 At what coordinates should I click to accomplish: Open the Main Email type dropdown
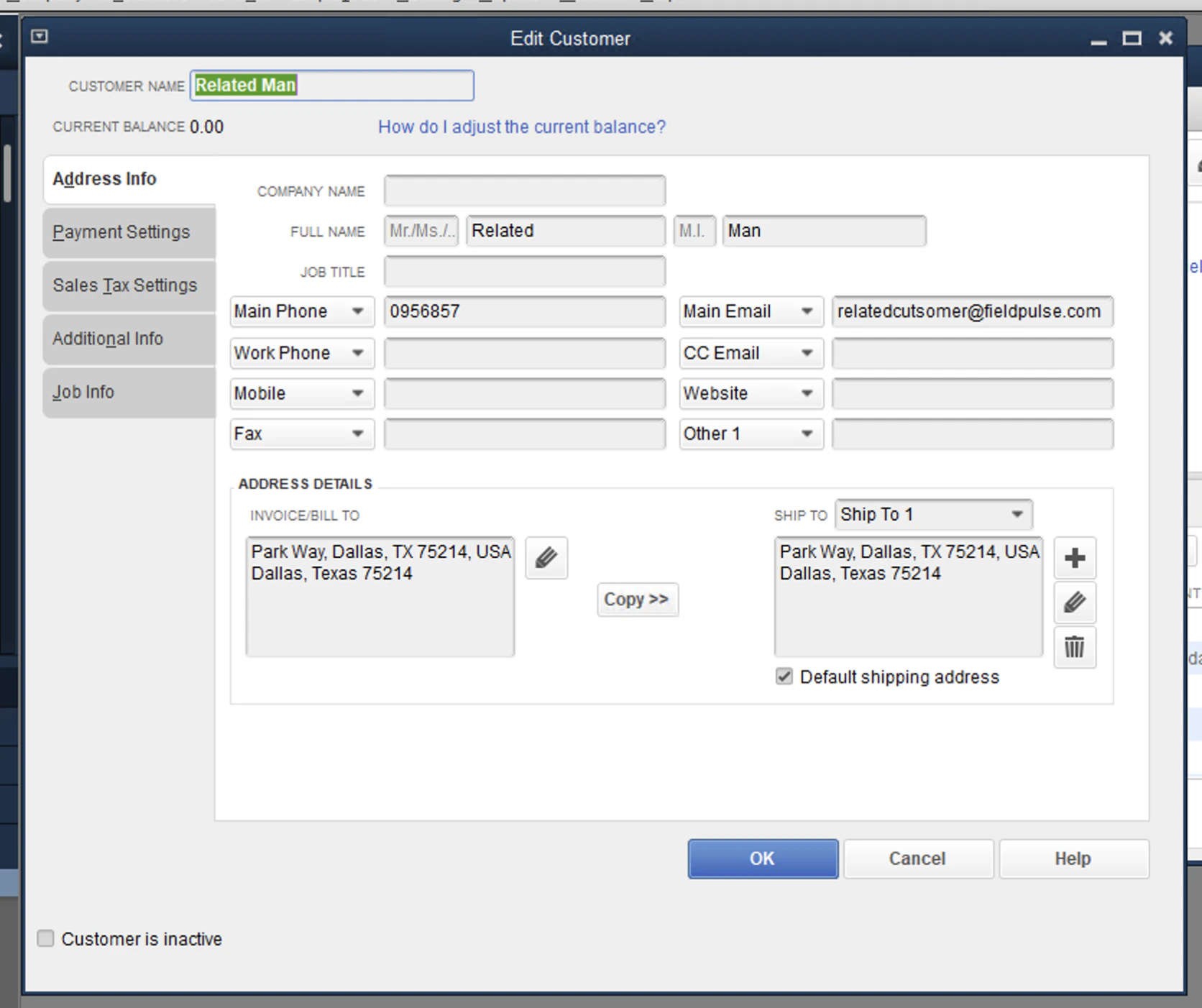pyautogui.click(x=751, y=311)
